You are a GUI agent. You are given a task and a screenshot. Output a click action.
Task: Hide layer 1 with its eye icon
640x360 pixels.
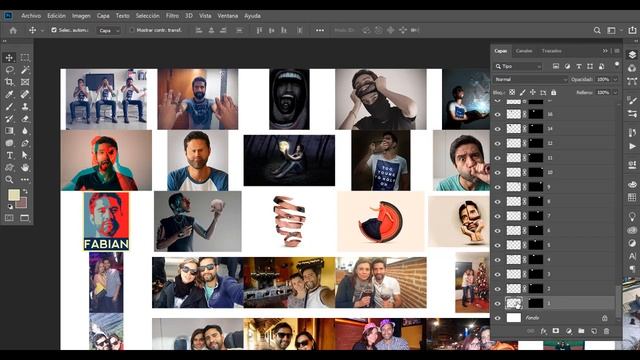[x=498, y=303]
